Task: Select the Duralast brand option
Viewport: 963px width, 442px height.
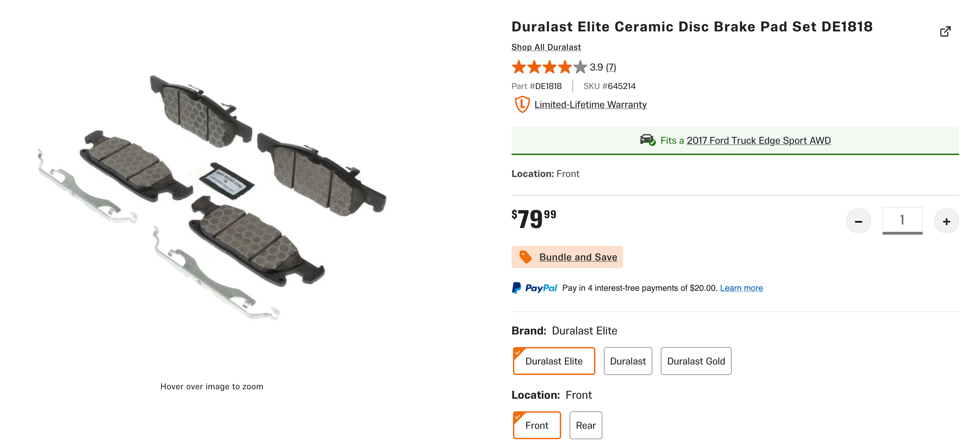Action: [628, 361]
